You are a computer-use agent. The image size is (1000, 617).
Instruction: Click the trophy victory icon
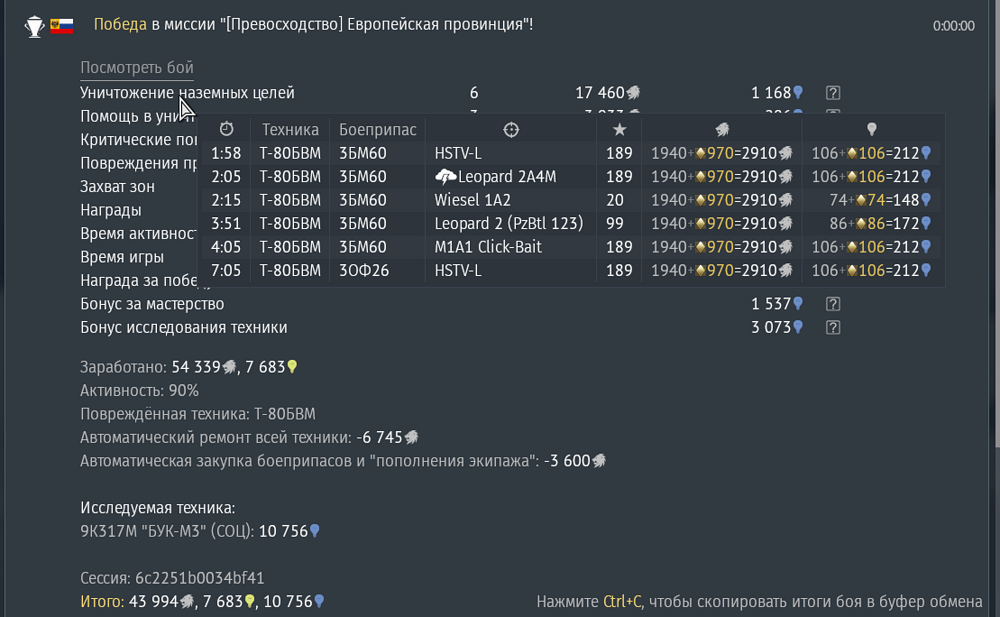pos(34,26)
